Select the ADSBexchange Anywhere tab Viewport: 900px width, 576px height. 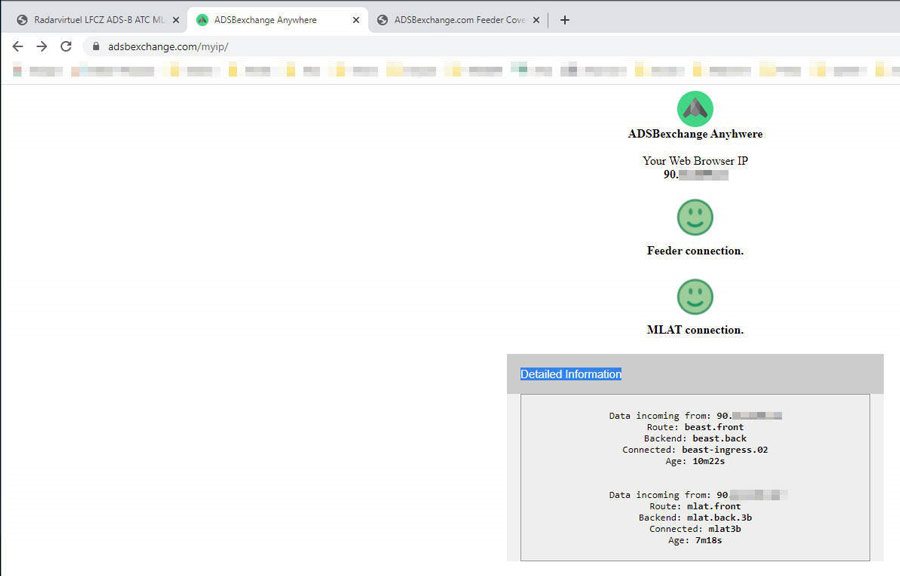pyautogui.click(x=278, y=20)
